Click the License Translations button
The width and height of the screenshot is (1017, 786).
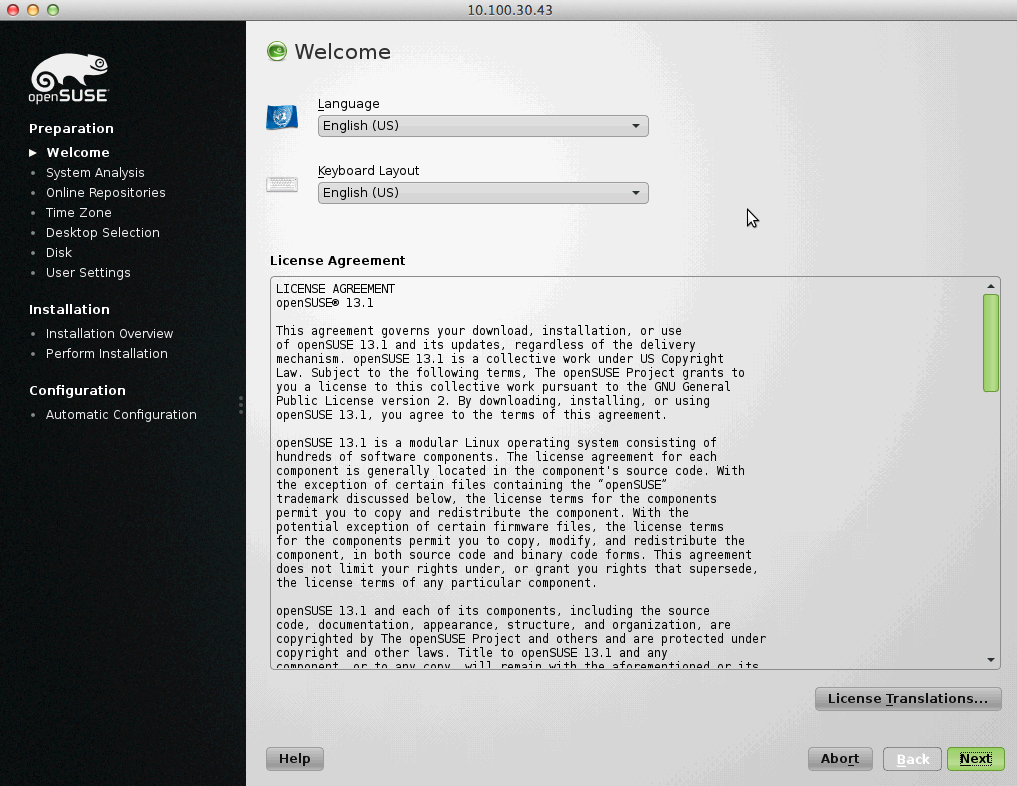(x=908, y=698)
